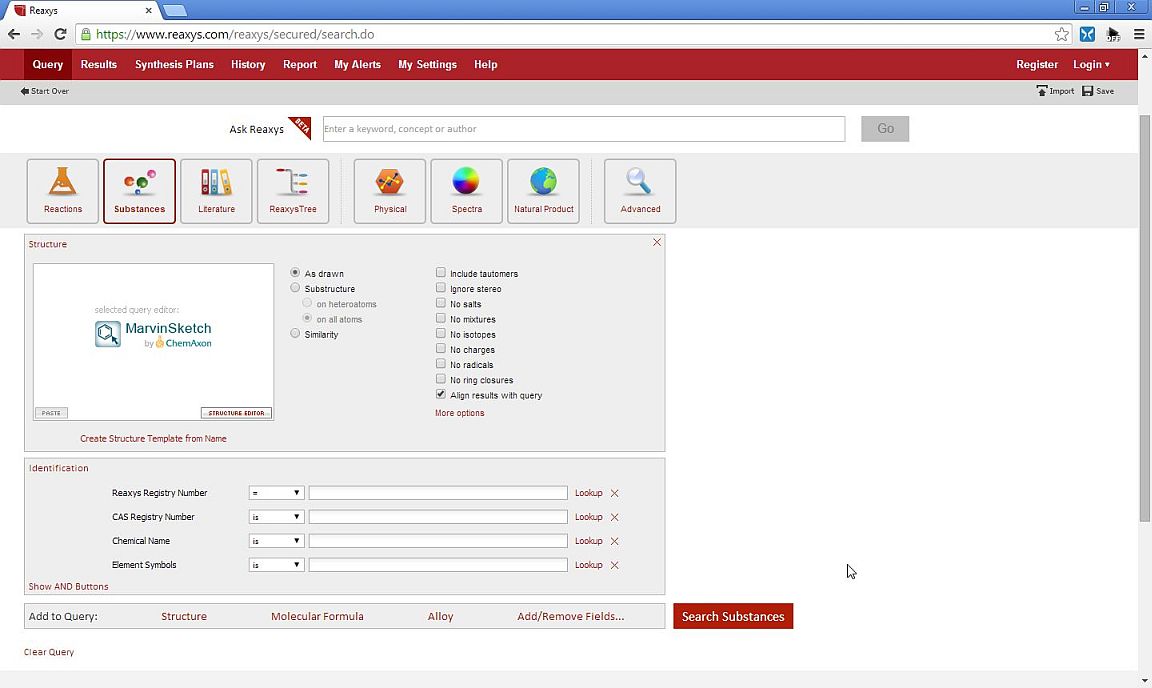Click the Clear Query link
The width and height of the screenshot is (1152, 688).
pos(48,652)
